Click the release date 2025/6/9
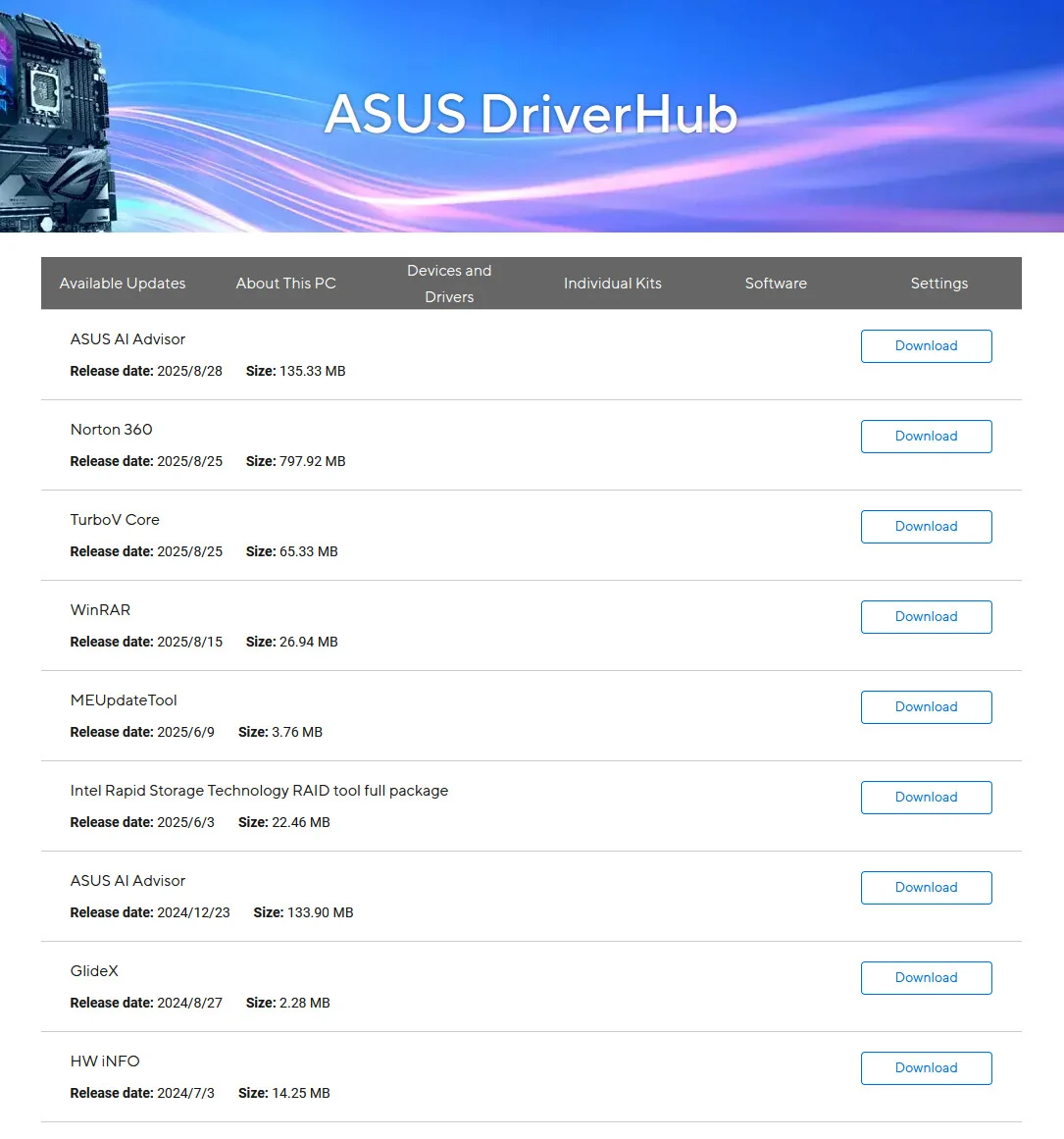This screenshot has height=1139, width=1064. (186, 732)
